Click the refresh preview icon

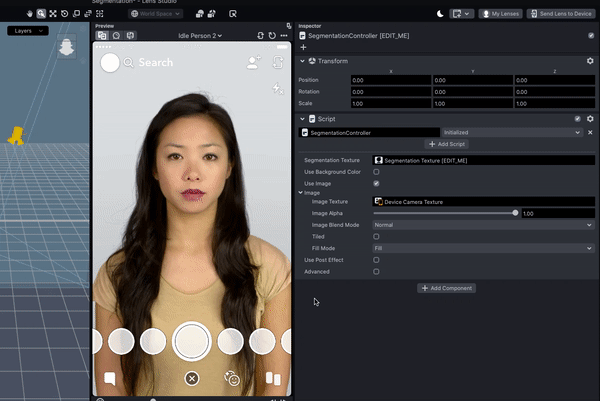(x=272, y=36)
